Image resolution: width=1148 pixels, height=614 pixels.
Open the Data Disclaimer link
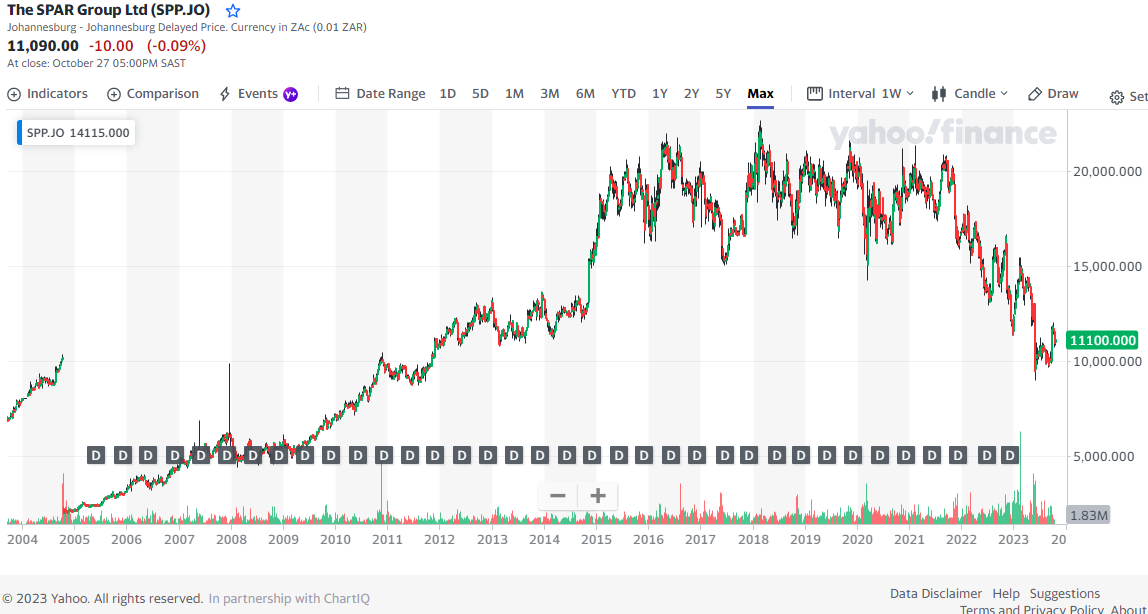coord(936,594)
